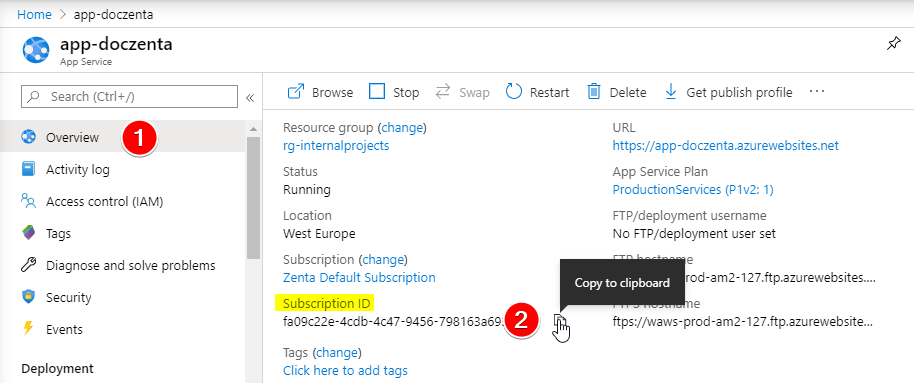Click the sidebar search field
Image resolution: width=914 pixels, height=383 pixels.
coord(129,96)
